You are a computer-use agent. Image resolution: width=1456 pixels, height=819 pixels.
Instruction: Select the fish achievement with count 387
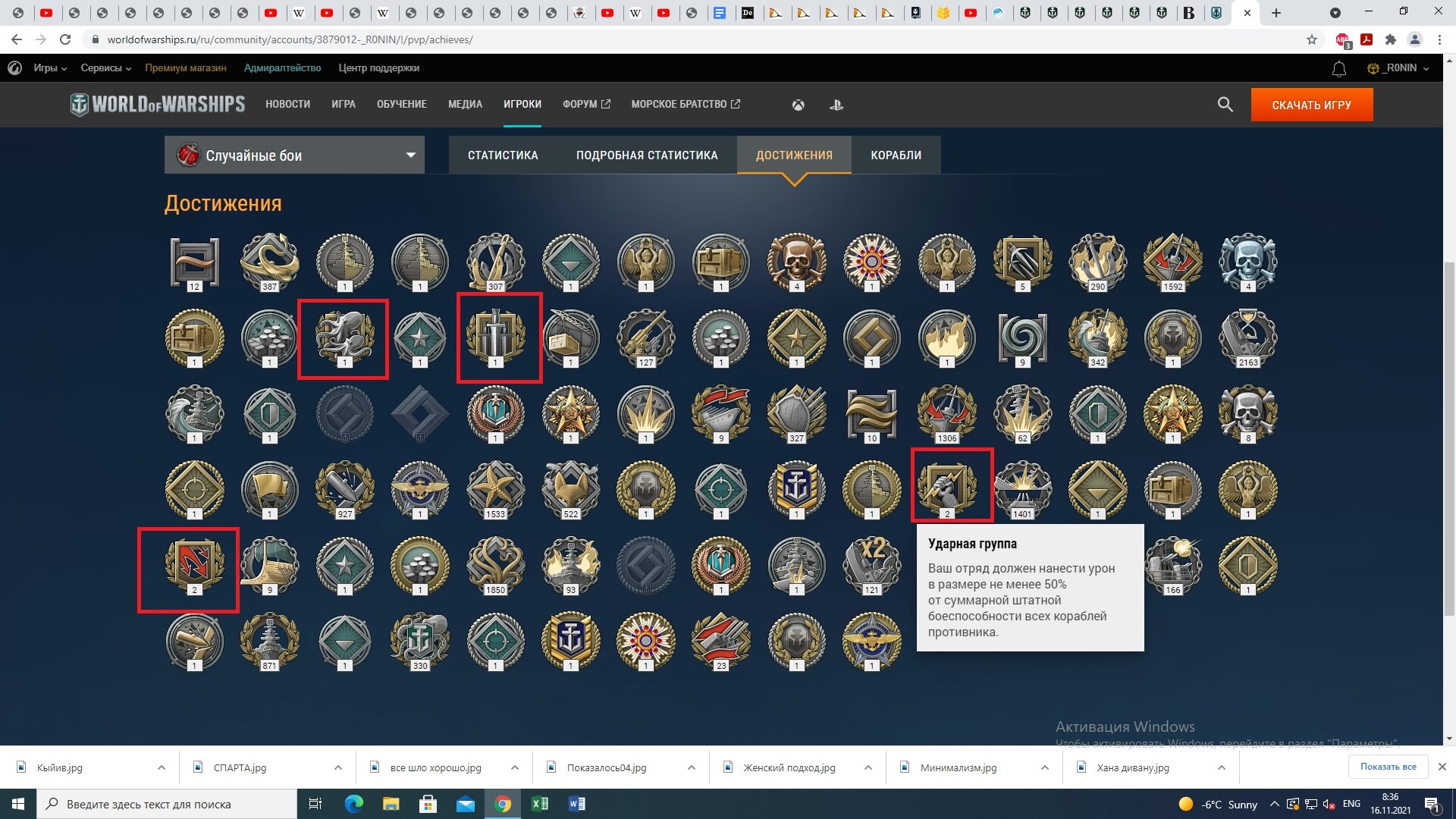point(270,262)
